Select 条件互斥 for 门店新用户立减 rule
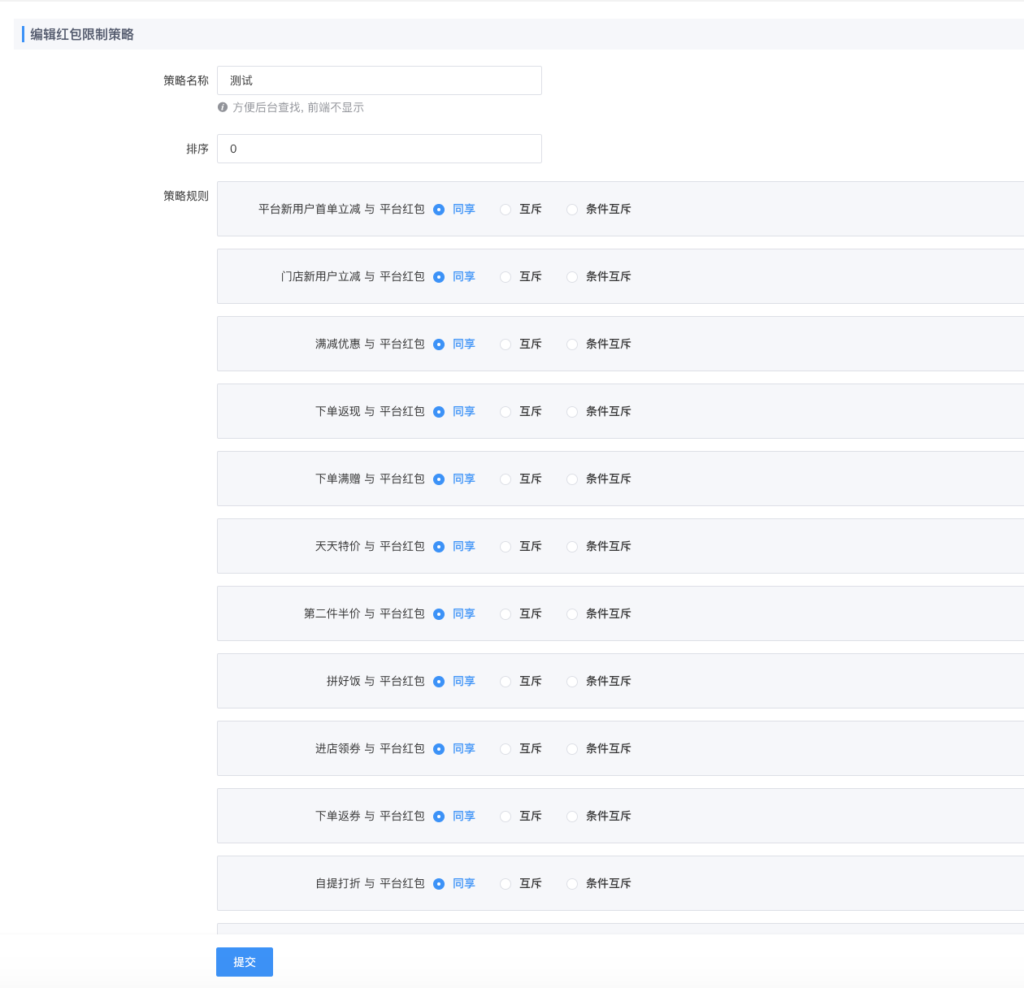 [573, 277]
